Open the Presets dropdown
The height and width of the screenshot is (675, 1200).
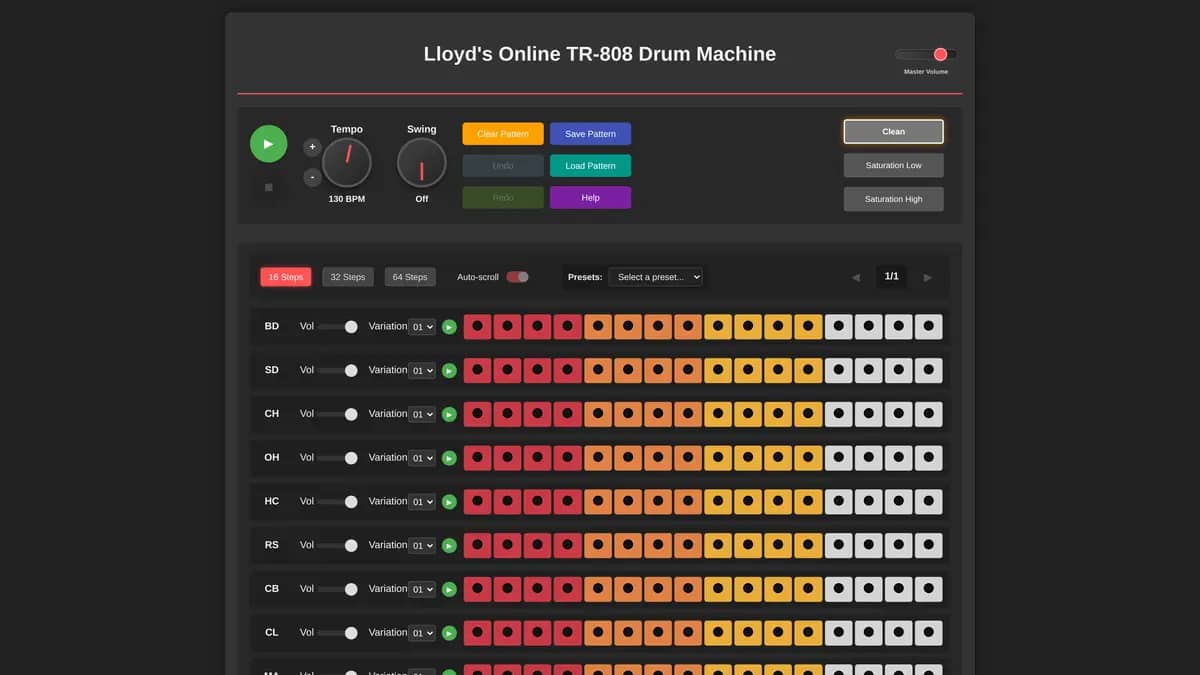pos(655,277)
